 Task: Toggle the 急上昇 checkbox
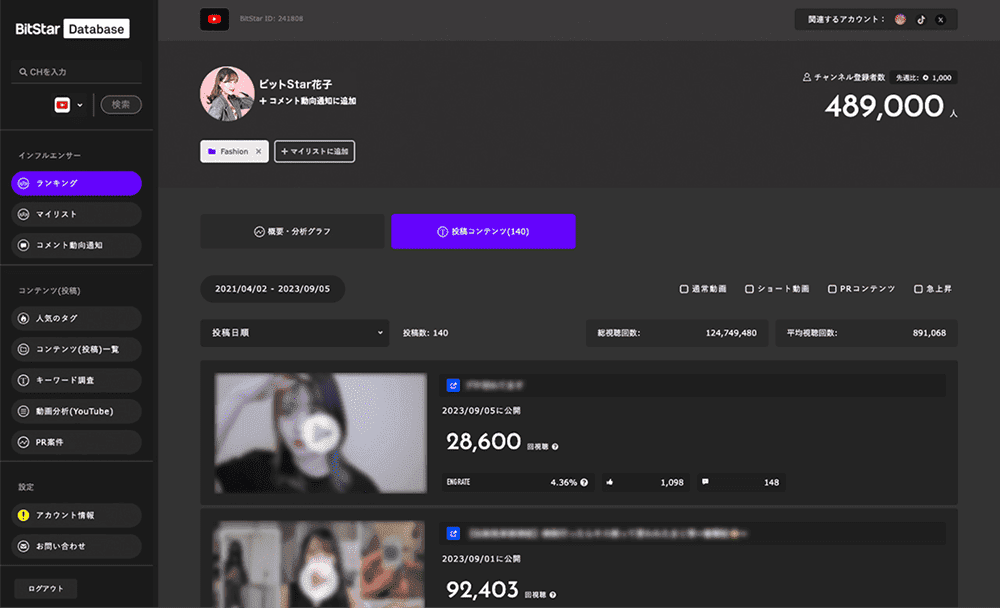pyautogui.click(x=918, y=289)
